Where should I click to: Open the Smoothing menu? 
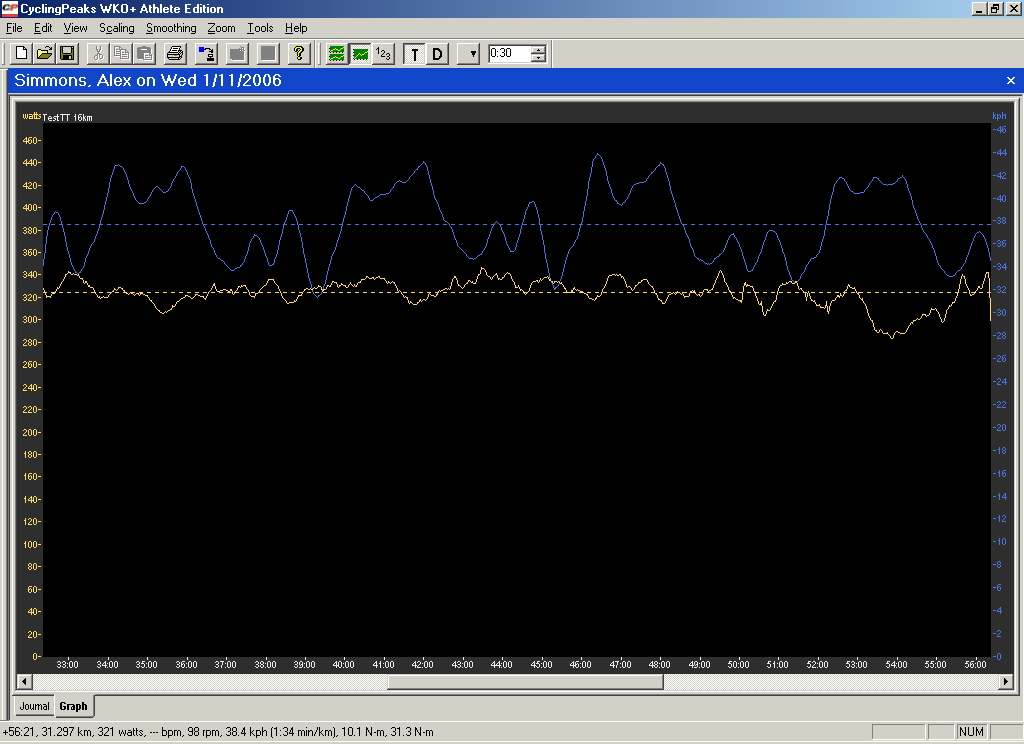tap(171, 28)
